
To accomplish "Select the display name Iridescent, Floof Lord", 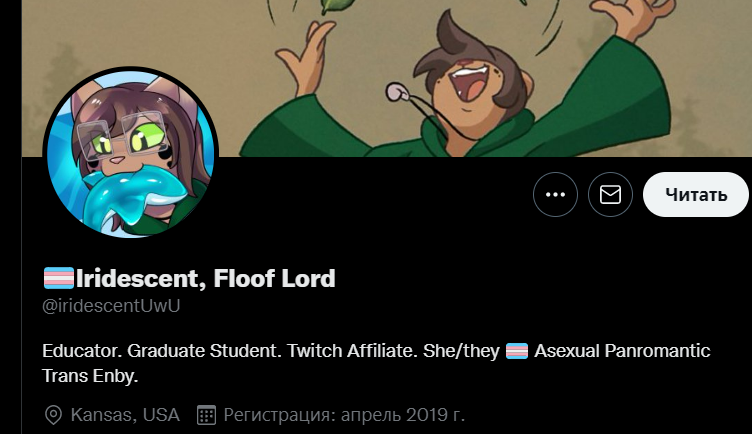I will point(205,278).
